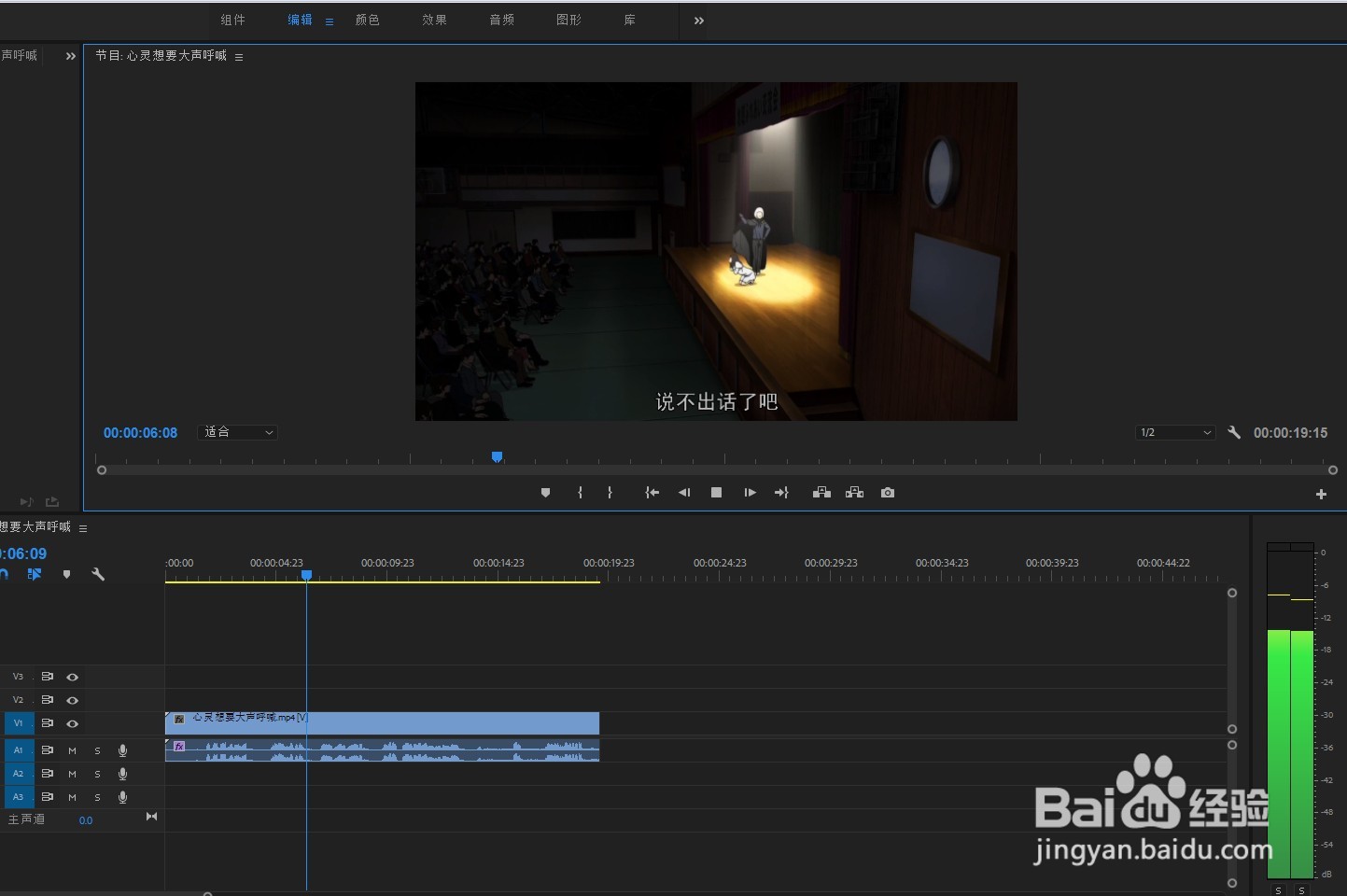Toggle sync lock for track V3
Image resolution: width=1347 pixels, height=896 pixels.
coord(47,677)
